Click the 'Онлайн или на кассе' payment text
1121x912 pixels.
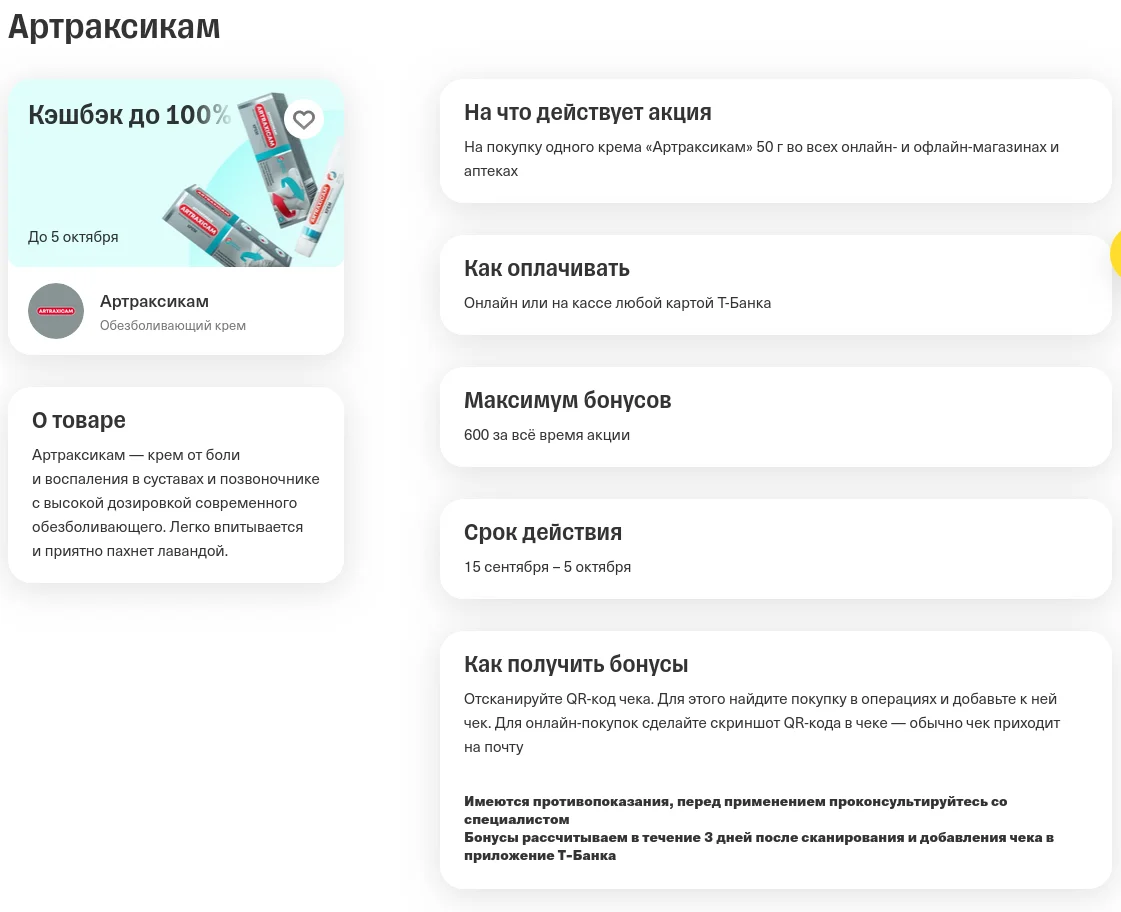(x=618, y=303)
